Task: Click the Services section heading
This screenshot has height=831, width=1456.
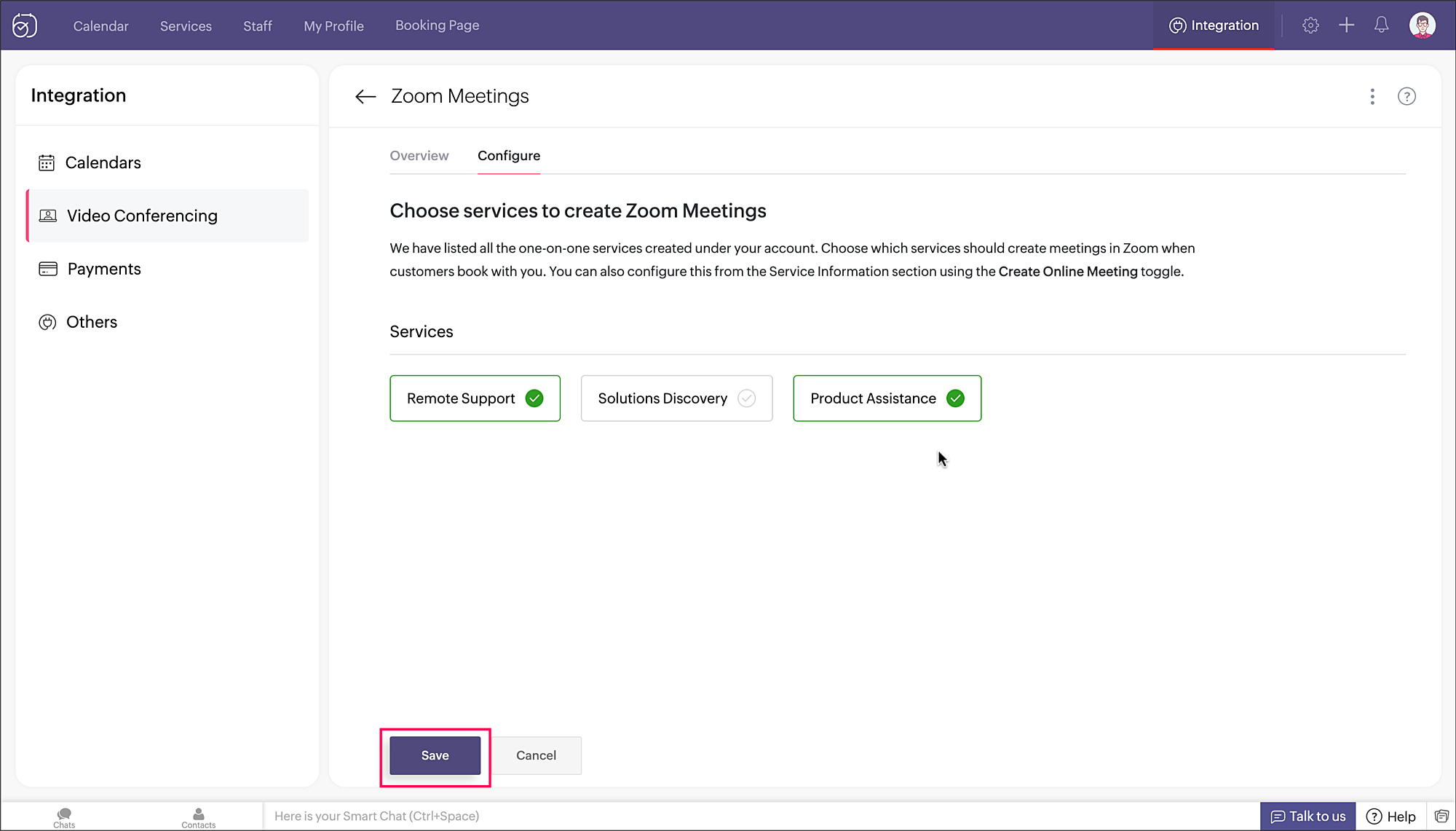Action: [x=422, y=331]
